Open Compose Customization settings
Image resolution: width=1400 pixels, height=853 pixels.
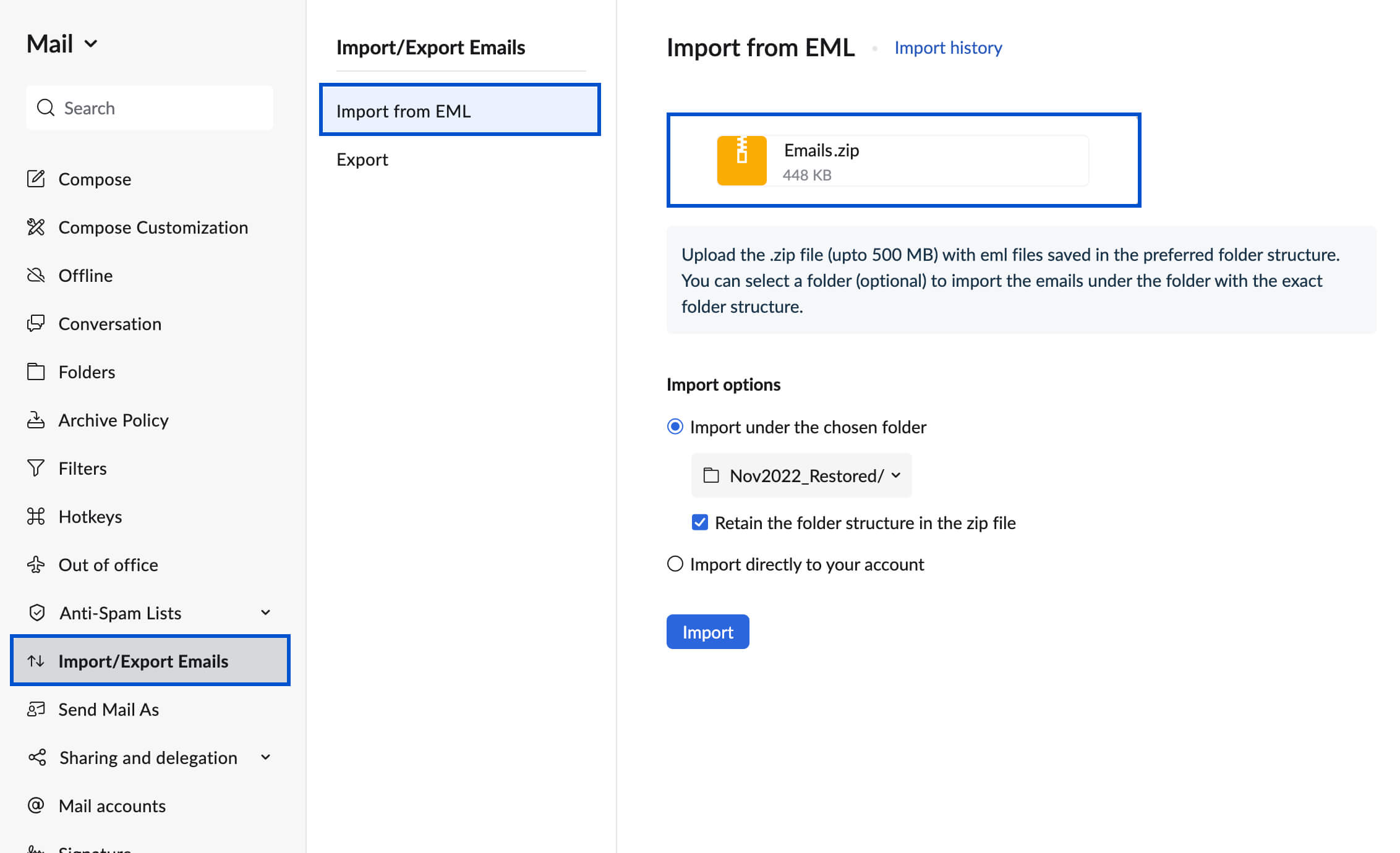click(x=152, y=226)
